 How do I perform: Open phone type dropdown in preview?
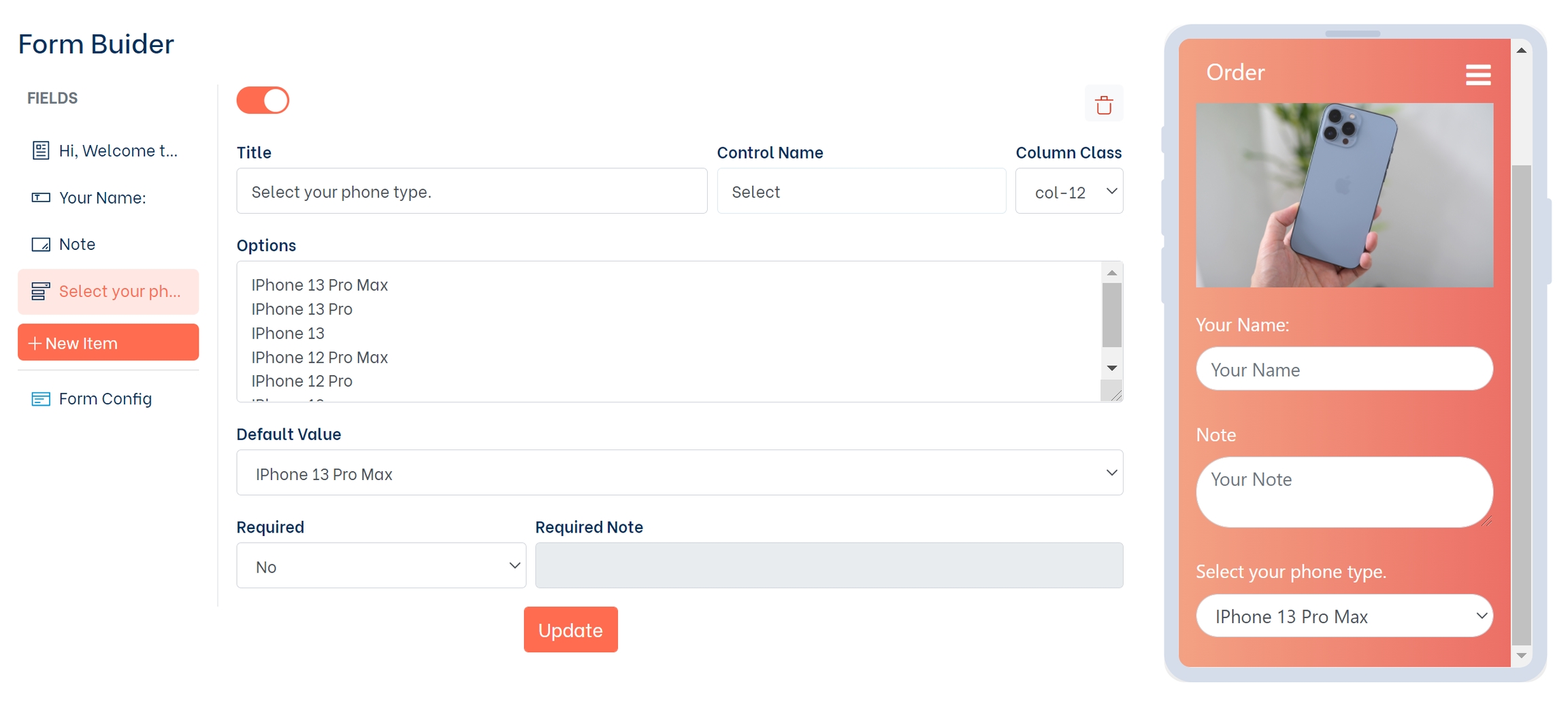coord(1344,616)
